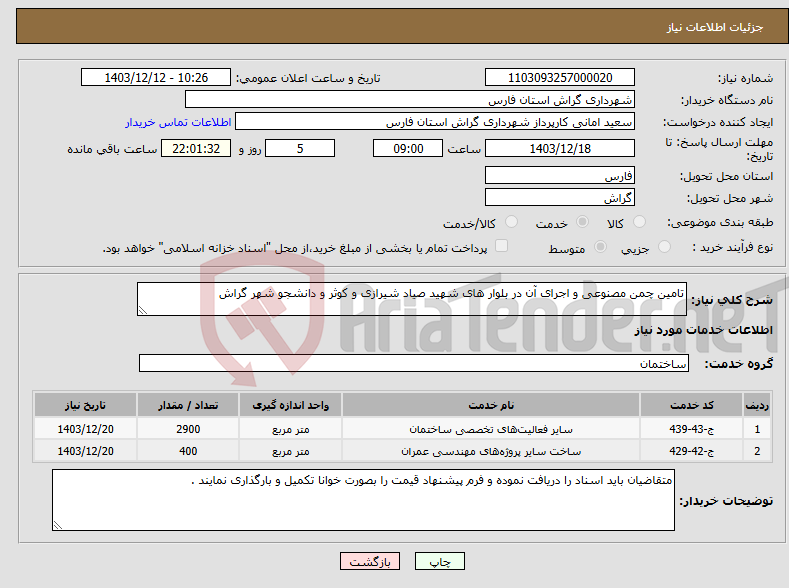Open the اطلاعات تماس خریدار link
789x588 pixels.
click(x=178, y=122)
